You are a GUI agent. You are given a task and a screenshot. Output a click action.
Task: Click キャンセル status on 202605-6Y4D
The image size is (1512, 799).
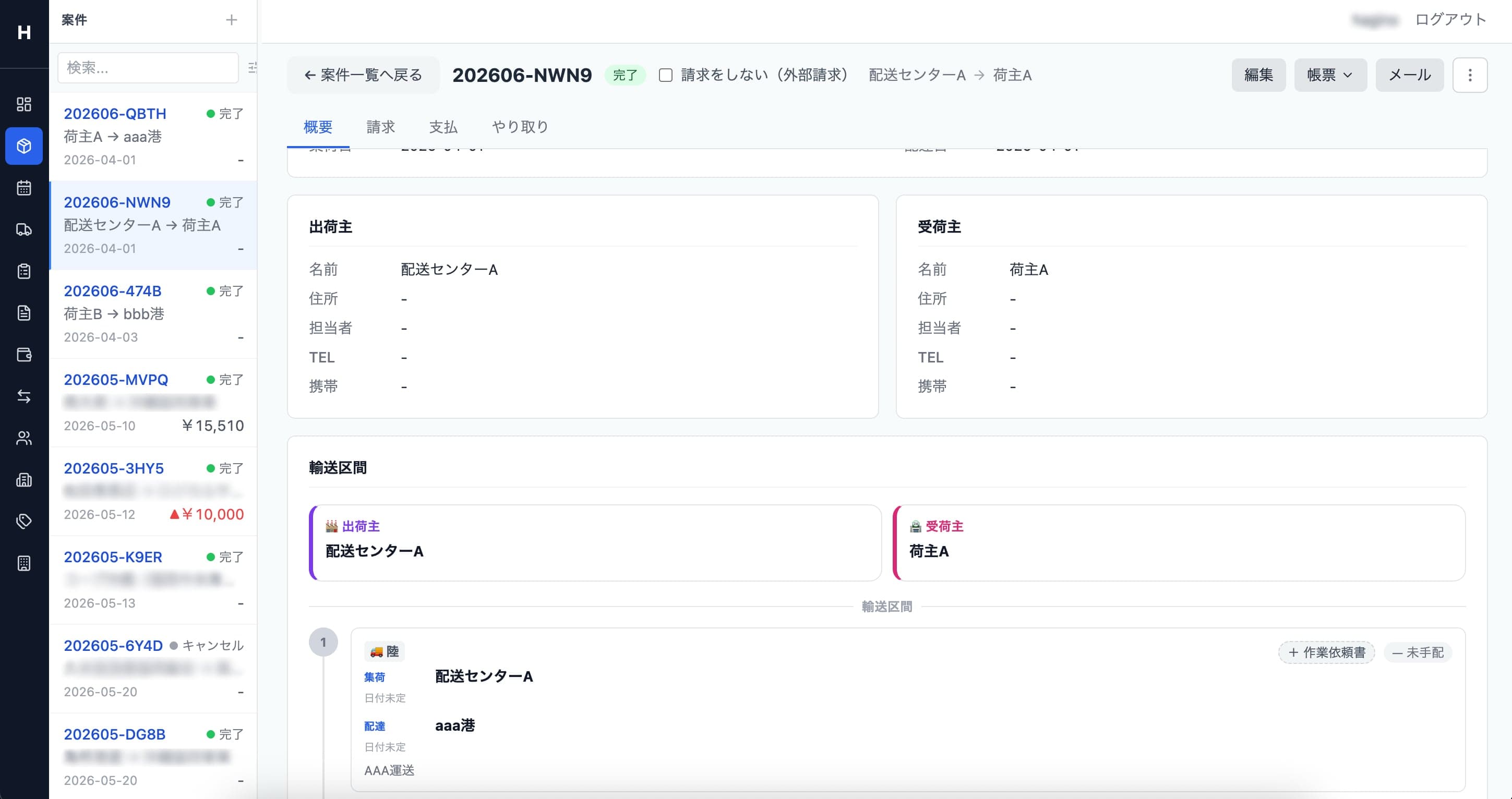click(x=207, y=645)
